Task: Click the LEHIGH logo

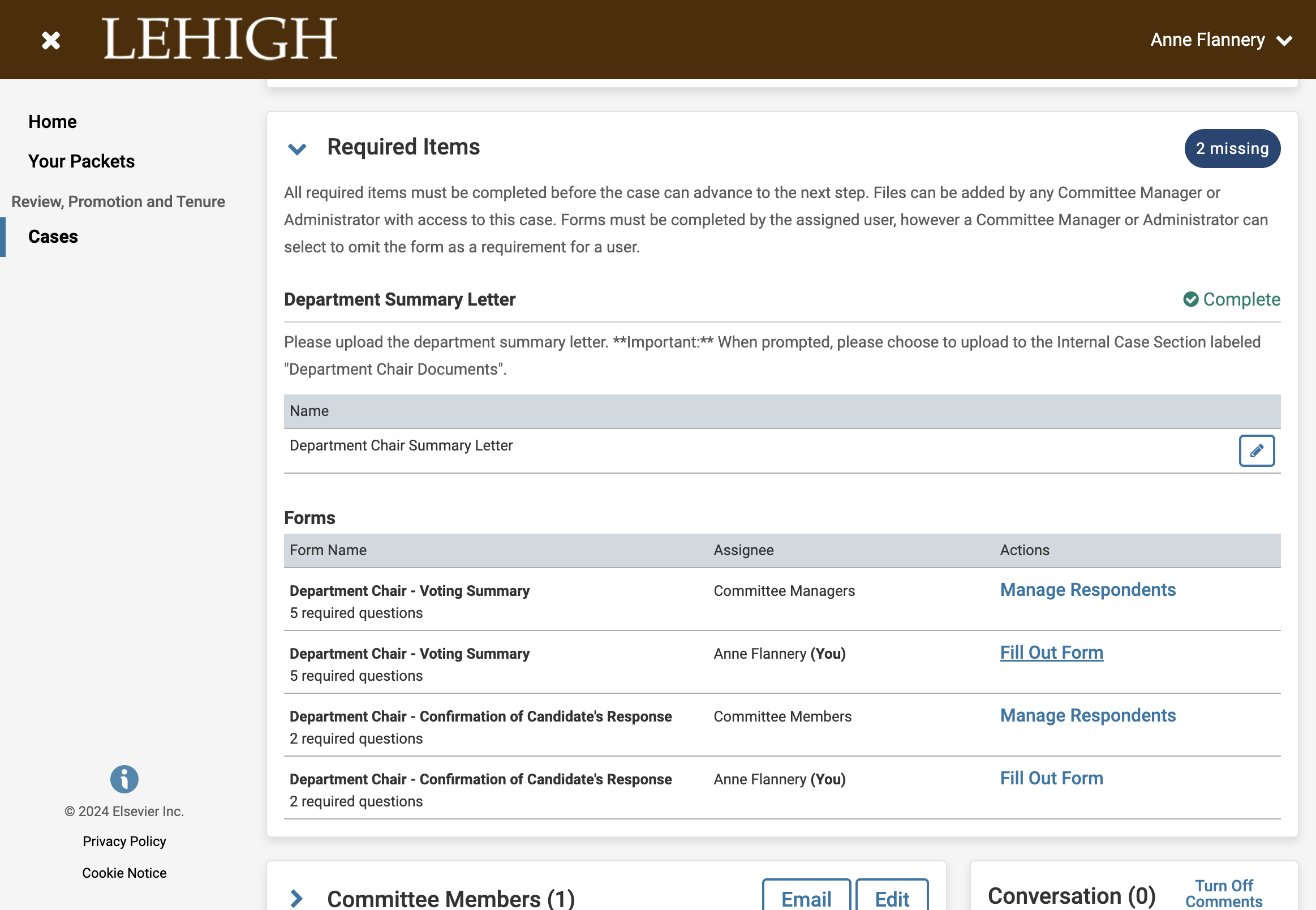Action: pos(220,39)
